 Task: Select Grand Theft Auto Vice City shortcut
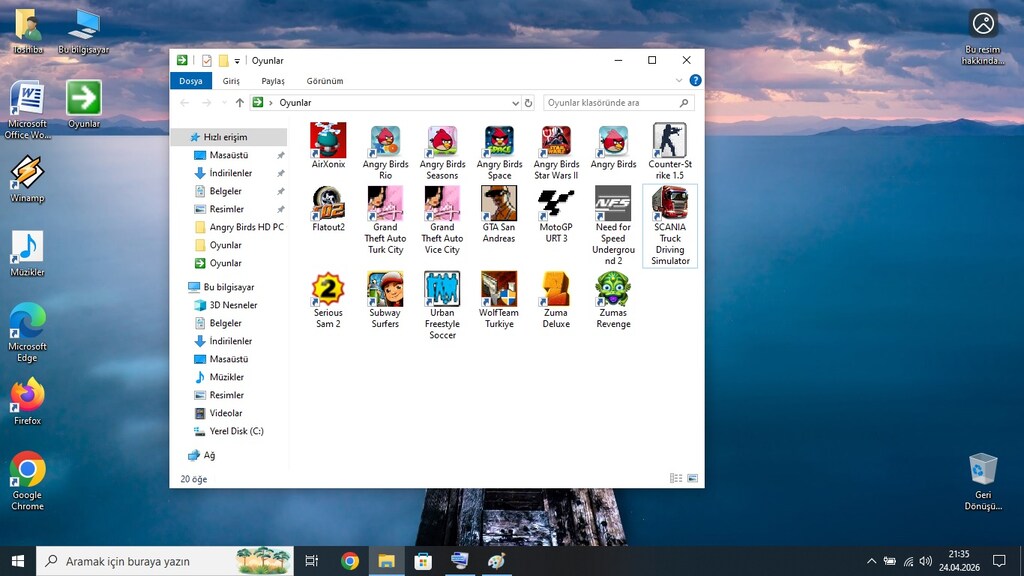[442, 220]
